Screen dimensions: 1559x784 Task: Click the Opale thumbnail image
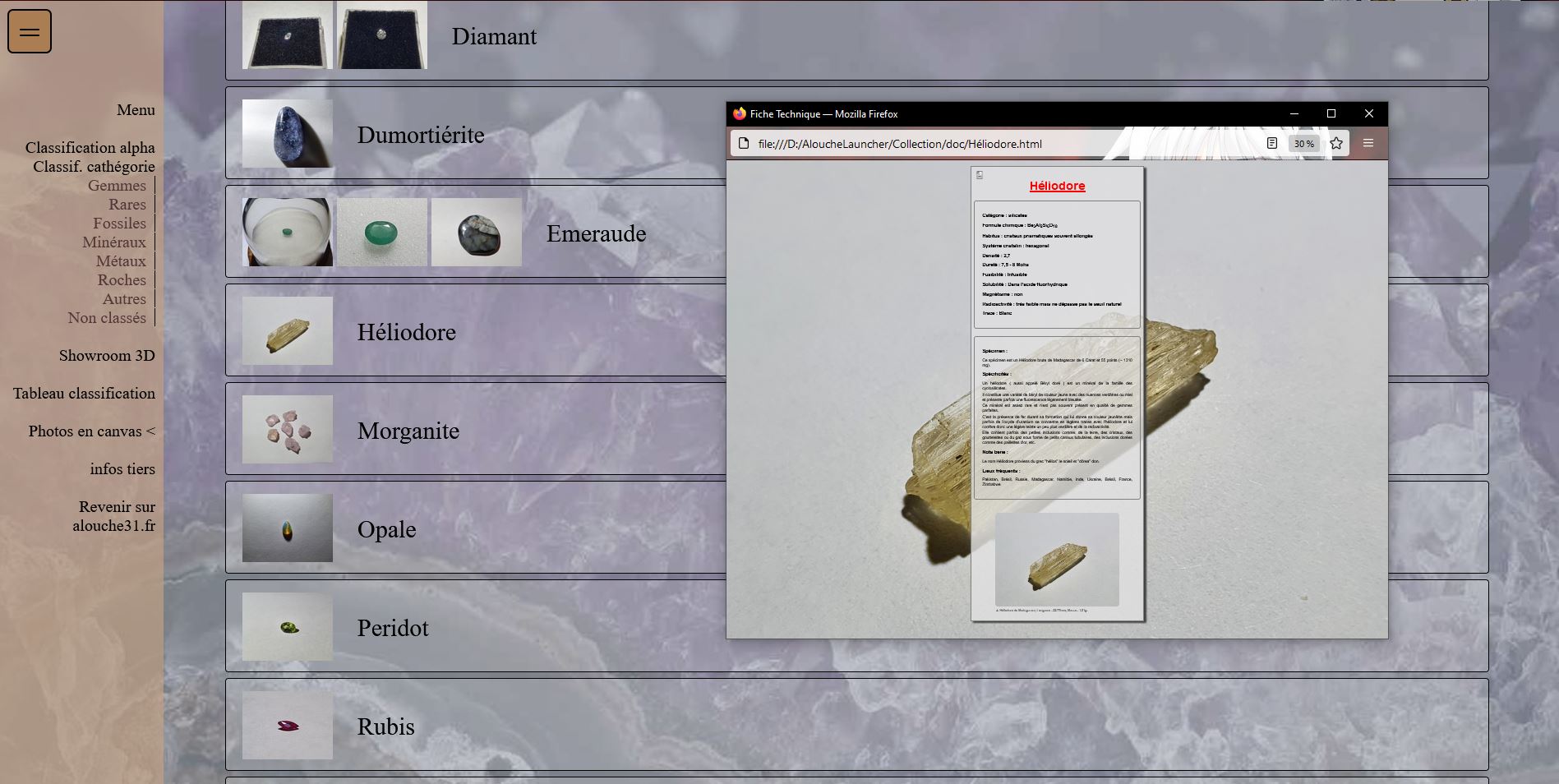pyautogui.click(x=288, y=528)
